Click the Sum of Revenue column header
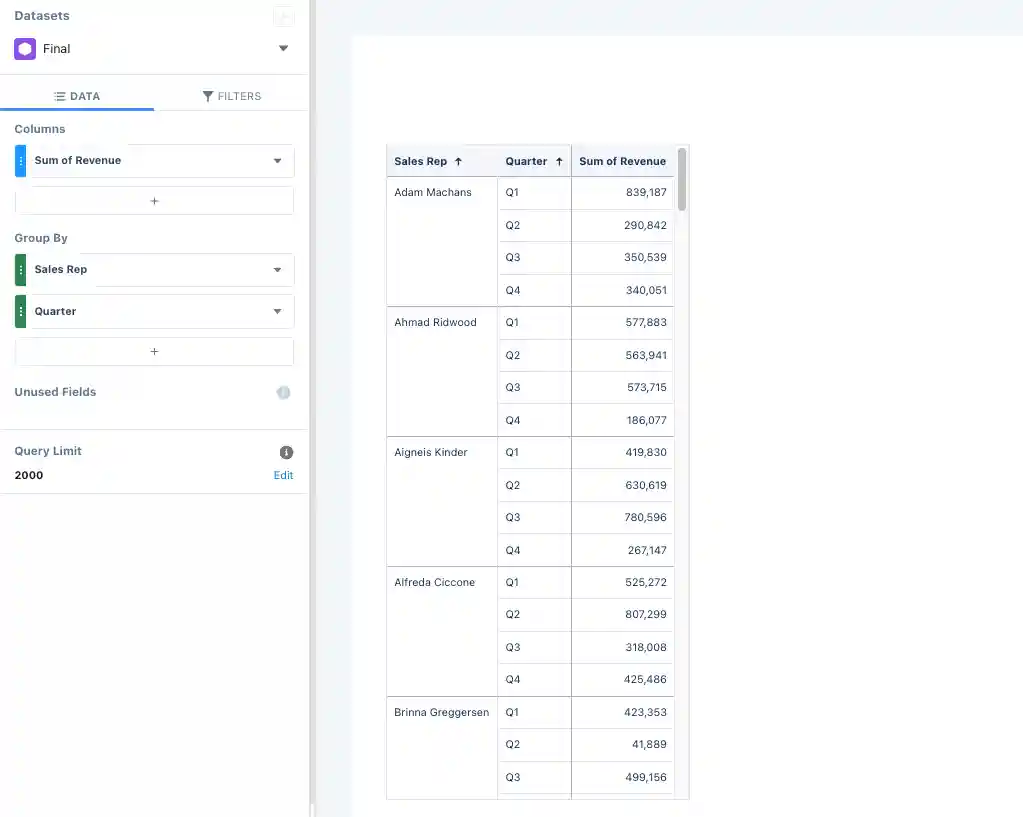This screenshot has height=817, width=1023. coord(622,161)
